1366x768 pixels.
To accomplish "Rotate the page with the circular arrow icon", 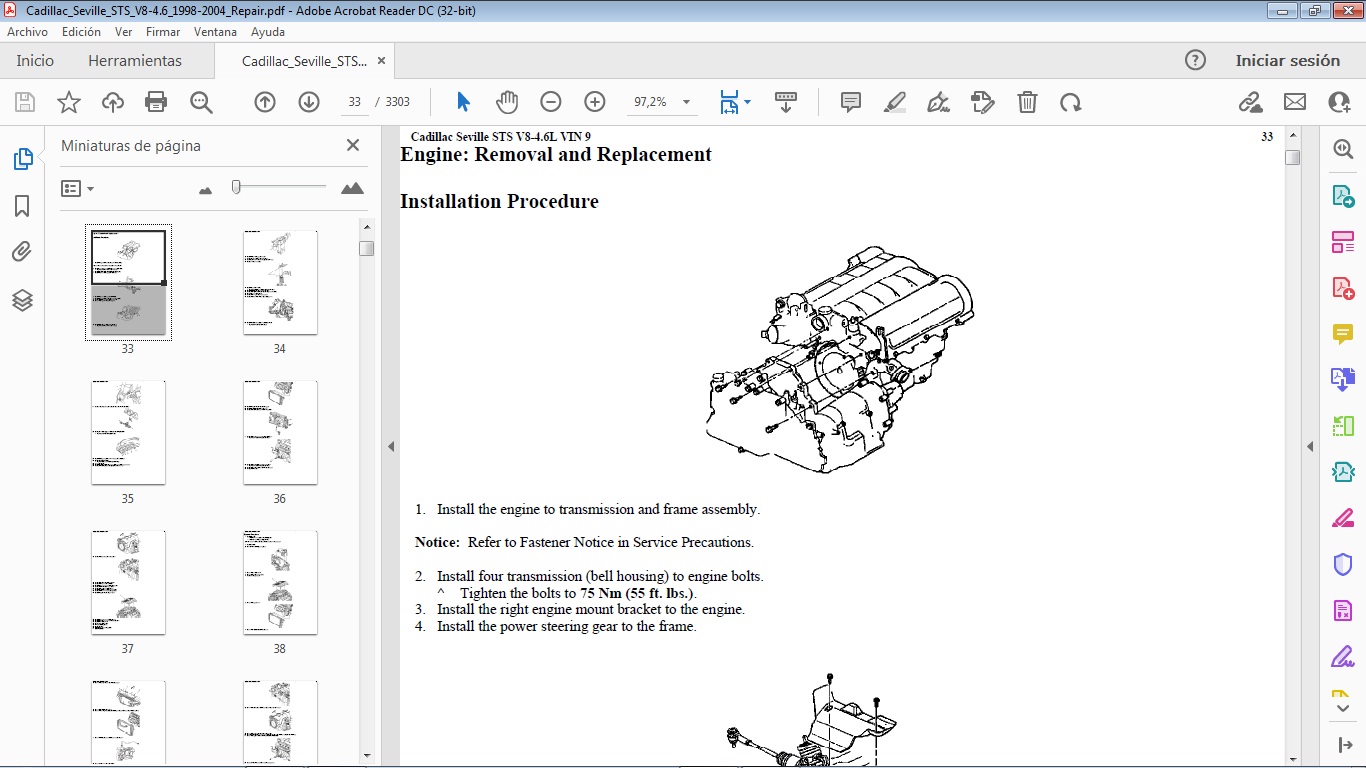I will pos(1071,102).
